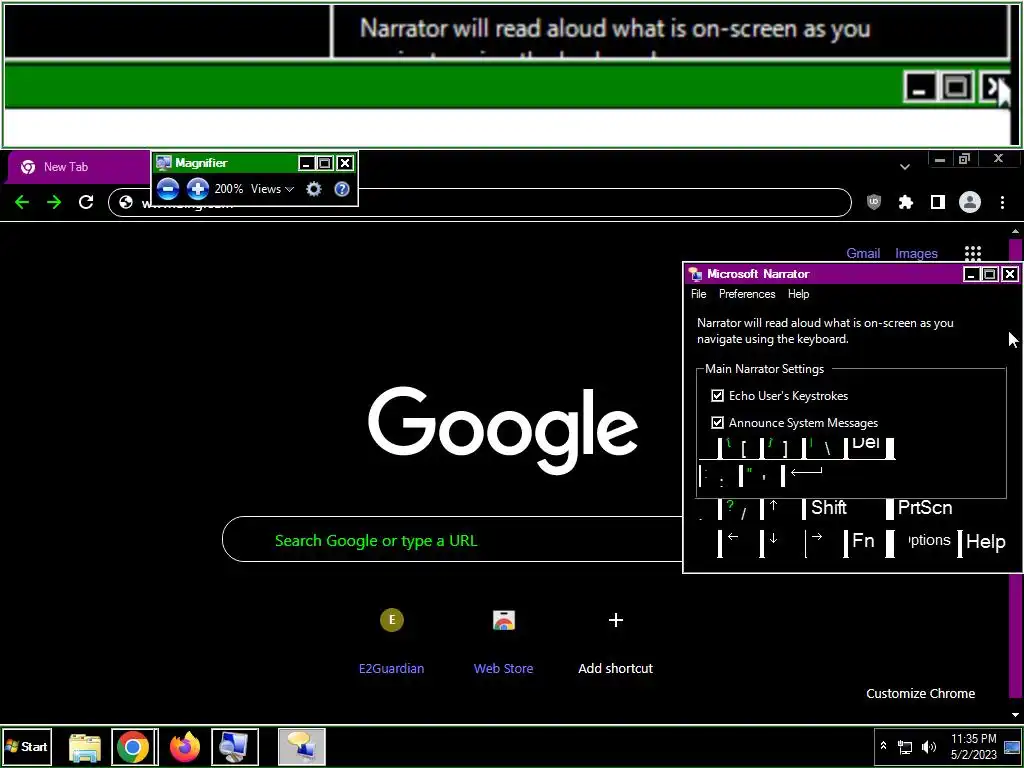This screenshot has height=768, width=1024.
Task: Click on-screen keyboard left arrow key
Action: 739,541
